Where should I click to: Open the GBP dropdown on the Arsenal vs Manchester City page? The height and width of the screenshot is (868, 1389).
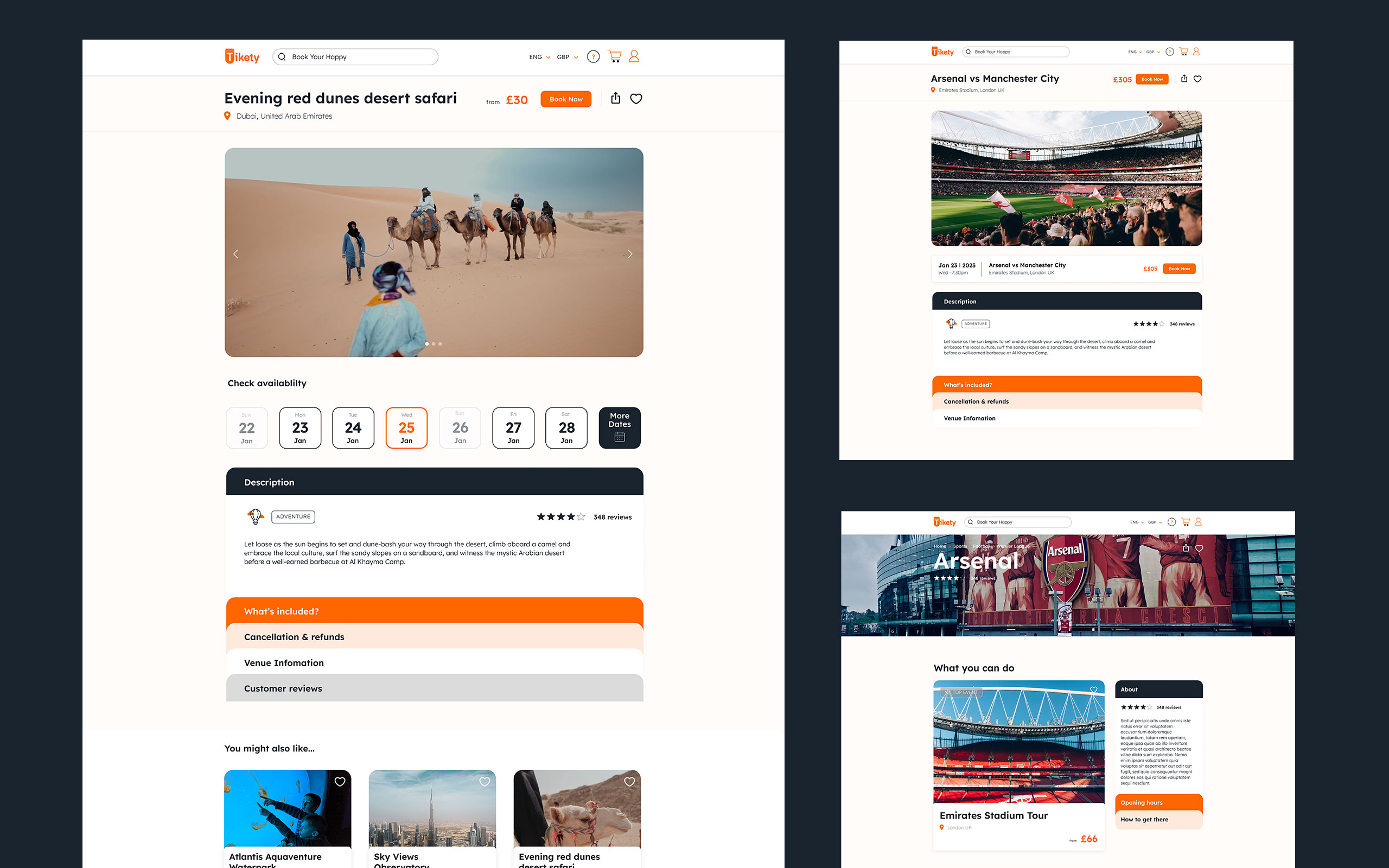[x=1153, y=52]
